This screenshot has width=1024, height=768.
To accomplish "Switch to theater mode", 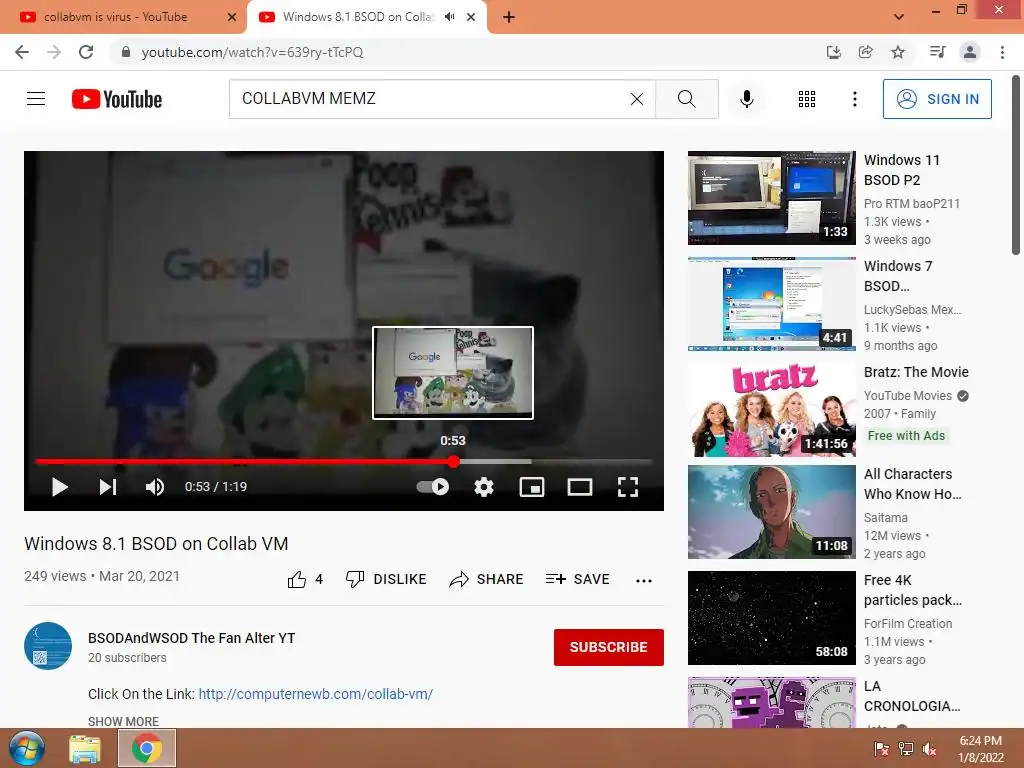I will click(x=580, y=487).
